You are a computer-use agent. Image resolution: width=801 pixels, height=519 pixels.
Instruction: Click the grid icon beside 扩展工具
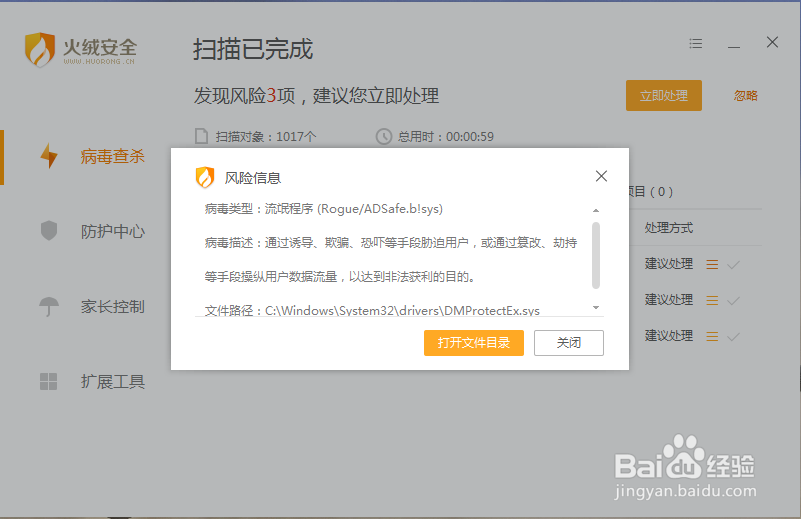tap(49, 382)
